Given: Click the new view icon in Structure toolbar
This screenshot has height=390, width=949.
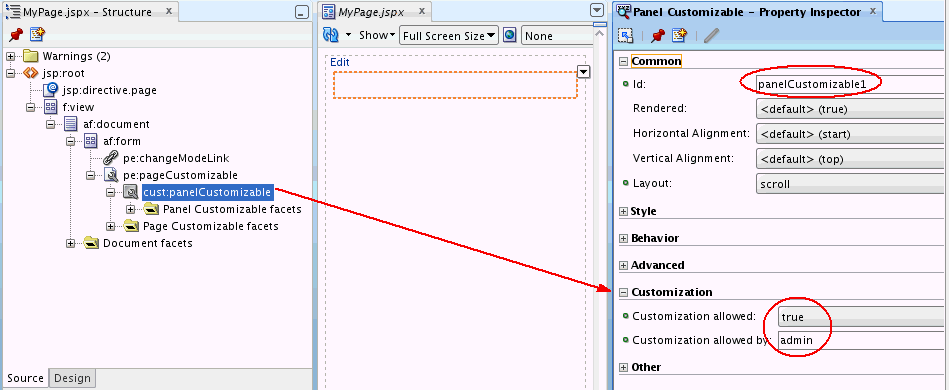Looking at the screenshot, I should point(37,35).
